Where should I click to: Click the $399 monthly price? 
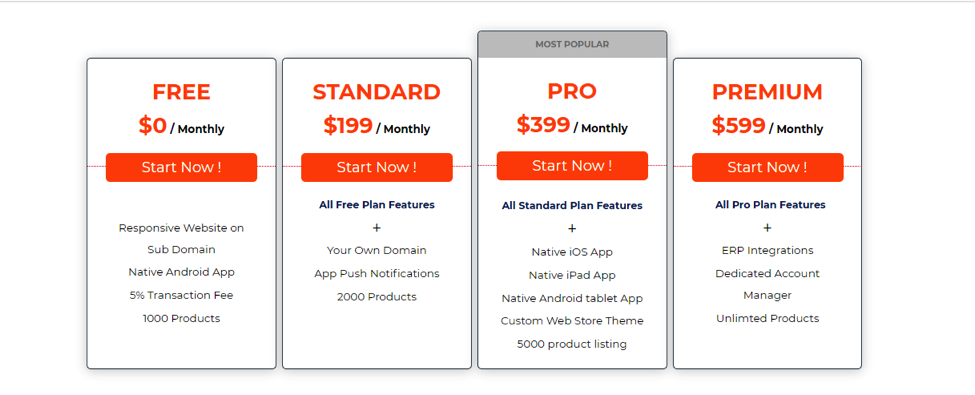click(572, 126)
